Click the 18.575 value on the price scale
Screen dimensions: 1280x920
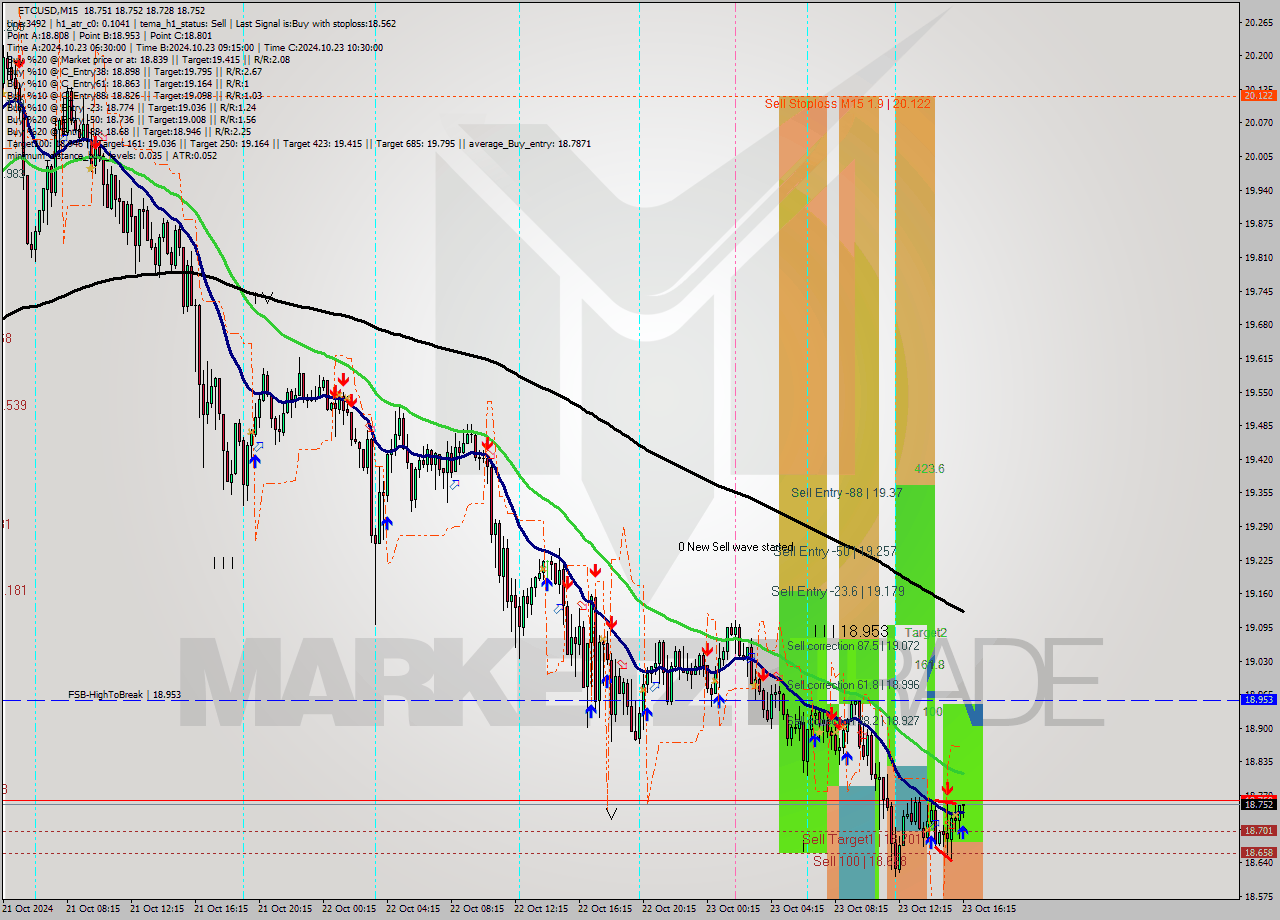click(x=1258, y=895)
